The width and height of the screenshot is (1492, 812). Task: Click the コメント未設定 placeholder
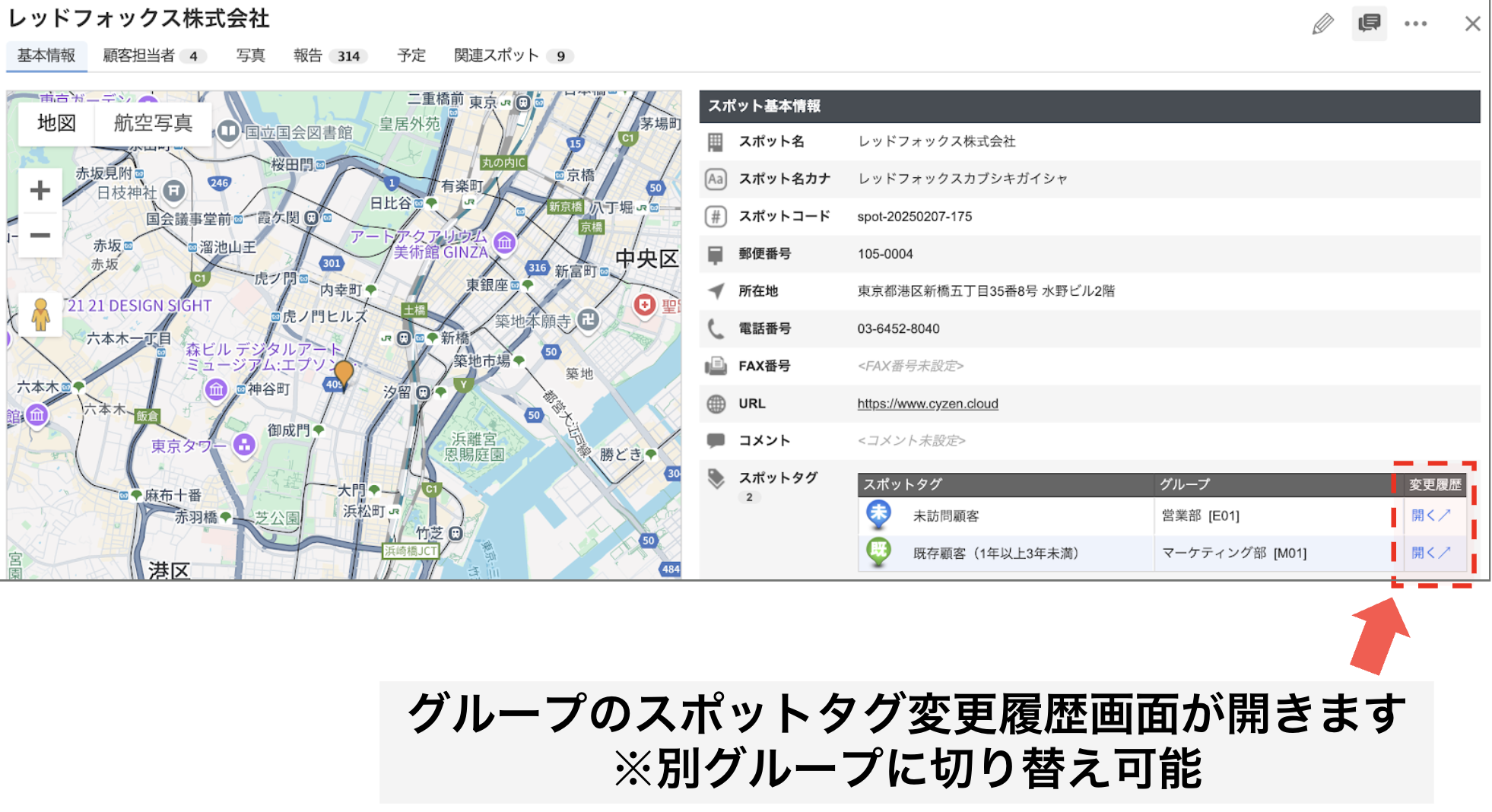pos(911,440)
